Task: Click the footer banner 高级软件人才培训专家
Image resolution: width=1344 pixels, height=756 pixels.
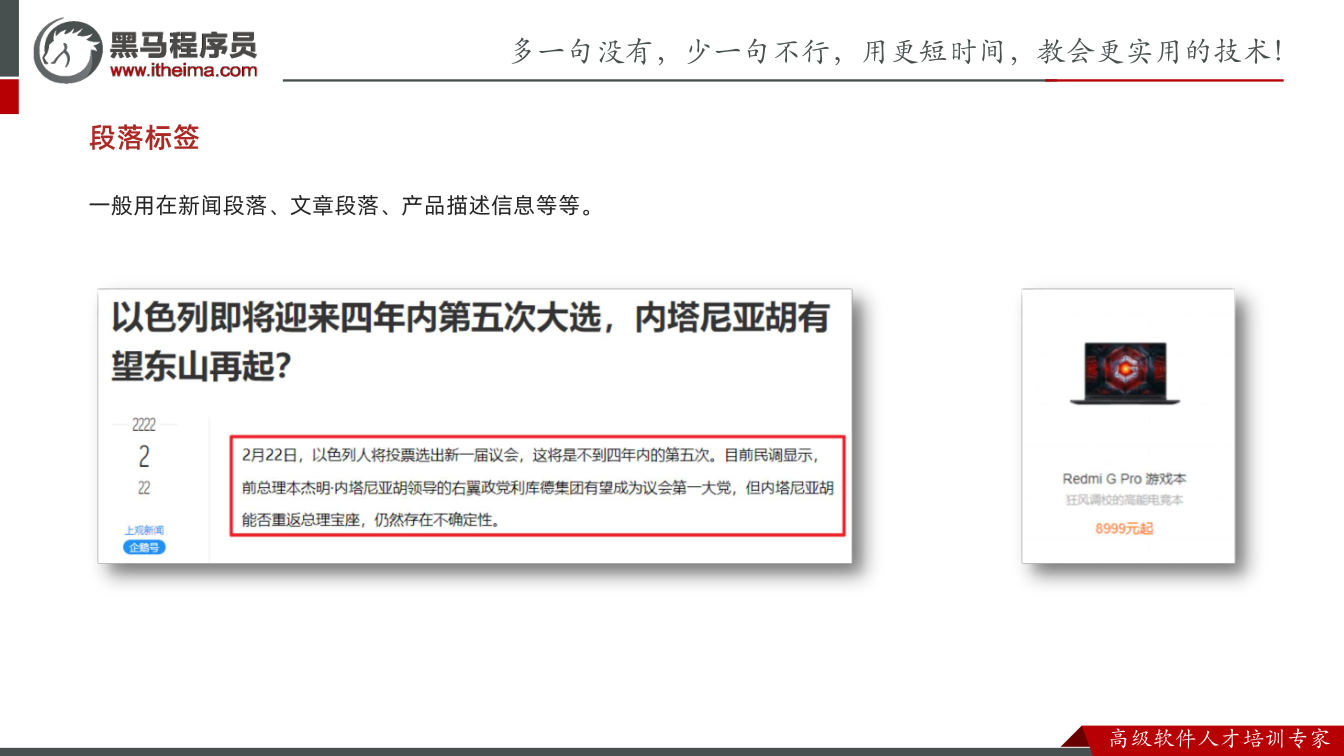Action: coord(1219,739)
